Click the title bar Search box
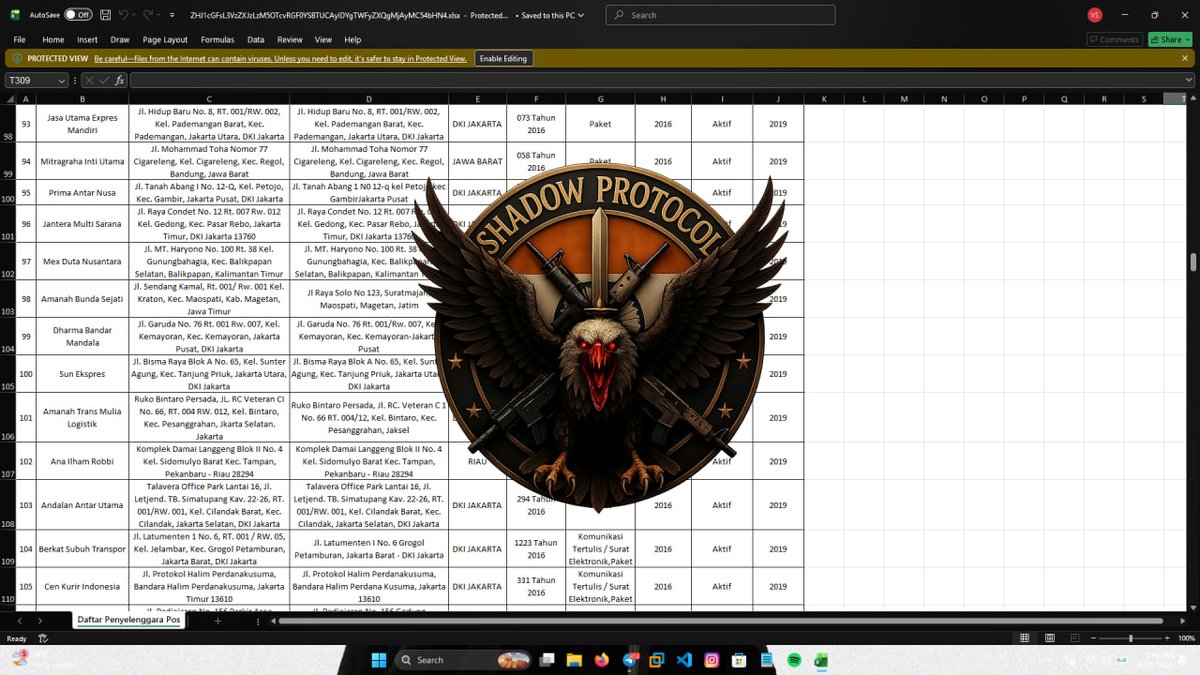The image size is (1200, 675). (721, 15)
